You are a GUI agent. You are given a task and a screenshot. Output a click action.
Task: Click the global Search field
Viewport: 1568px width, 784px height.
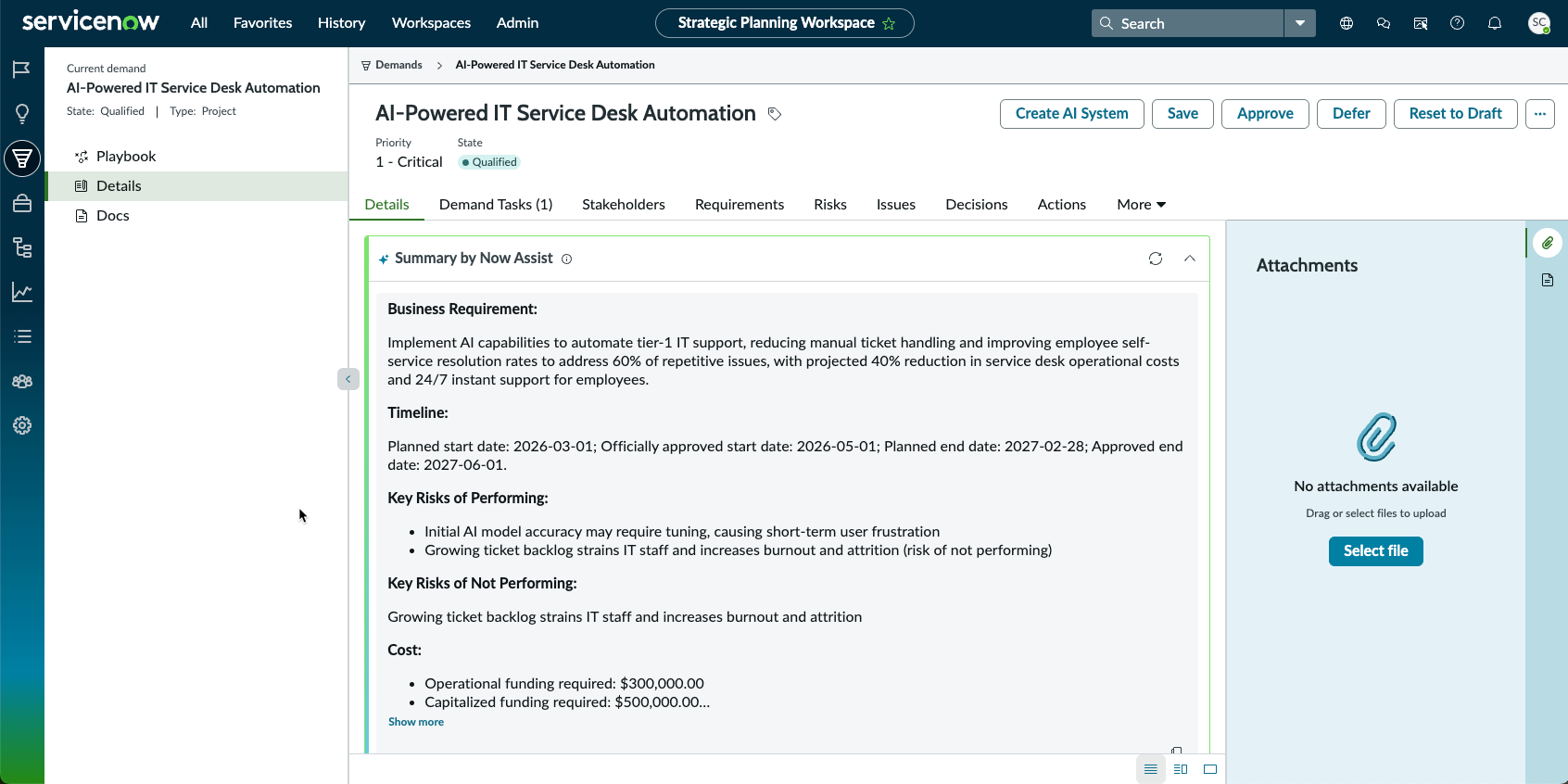point(1188,23)
